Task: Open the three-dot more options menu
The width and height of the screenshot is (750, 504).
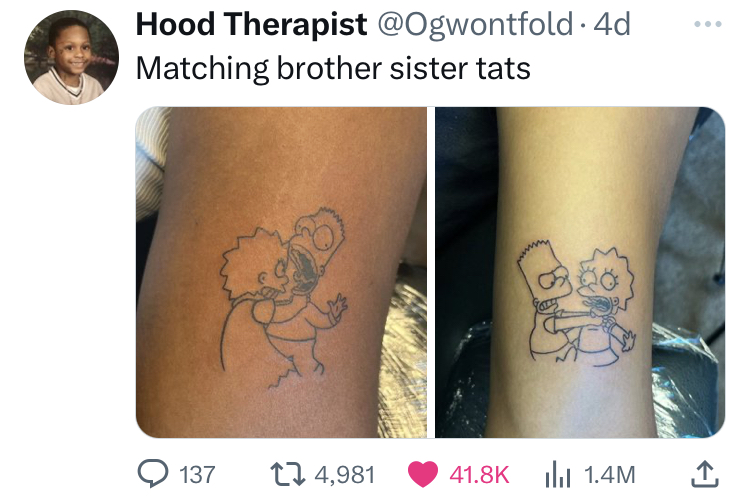Action: (708, 24)
